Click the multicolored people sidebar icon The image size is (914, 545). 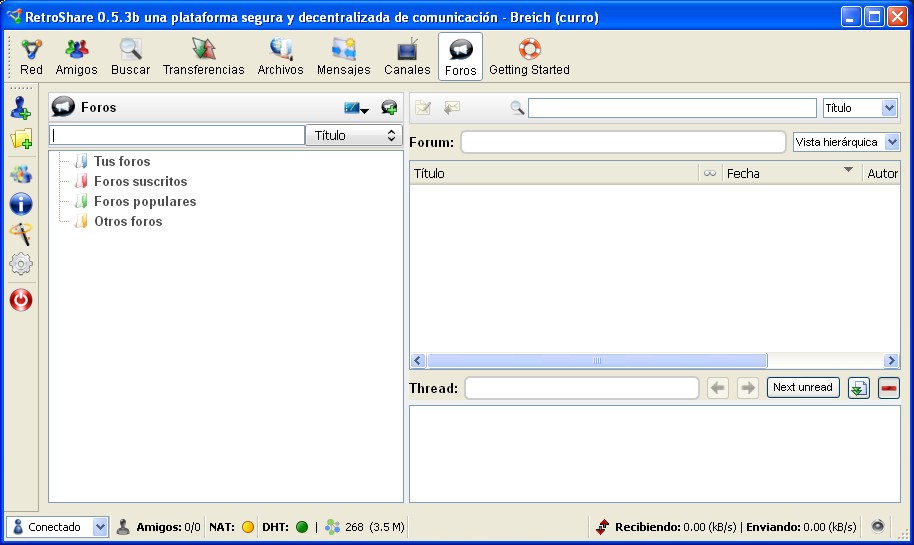point(21,174)
